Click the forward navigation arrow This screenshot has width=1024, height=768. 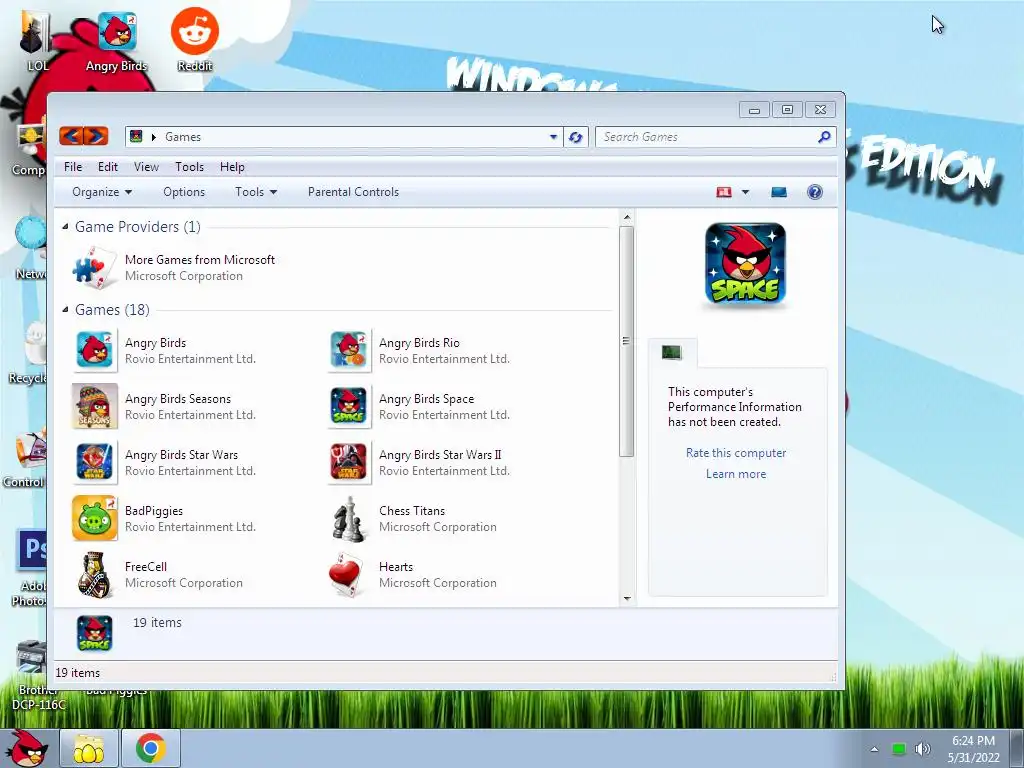tap(95, 136)
